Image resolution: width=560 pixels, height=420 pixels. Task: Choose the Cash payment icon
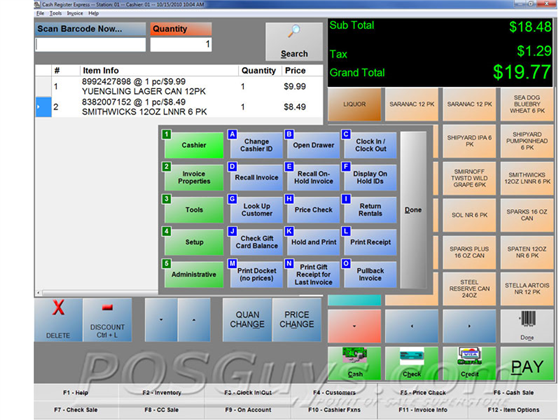click(355, 363)
